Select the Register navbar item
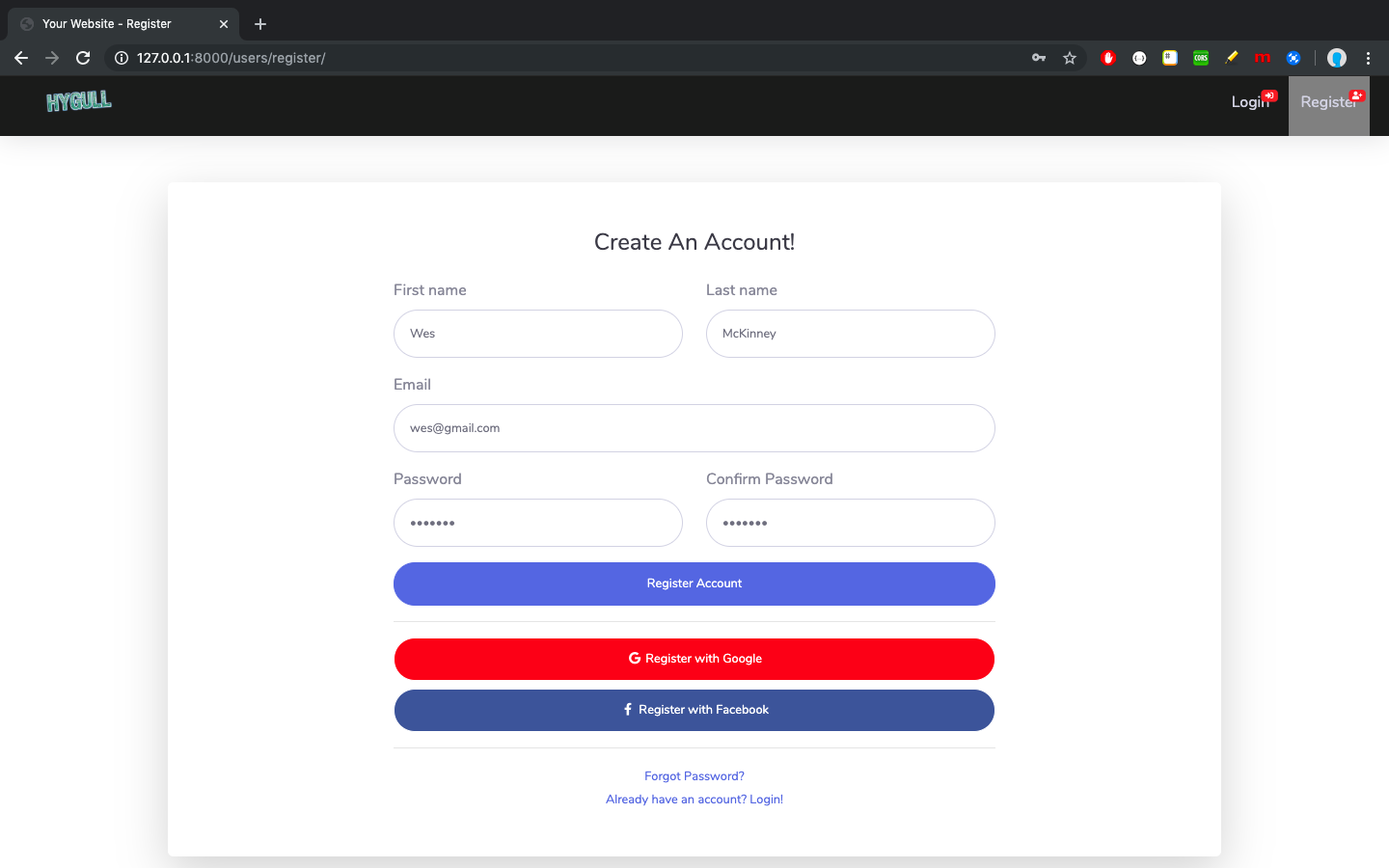 (1329, 101)
